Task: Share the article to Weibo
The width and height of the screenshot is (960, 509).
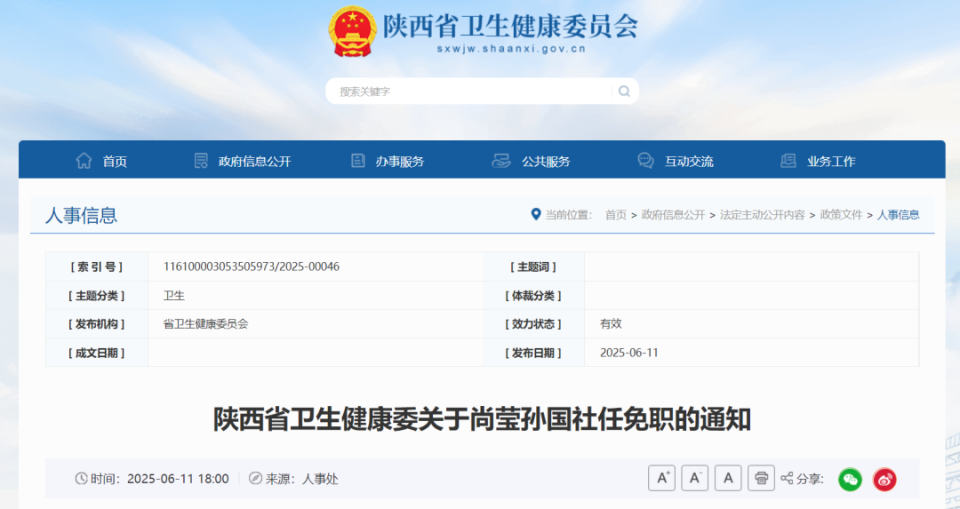Action: point(885,479)
